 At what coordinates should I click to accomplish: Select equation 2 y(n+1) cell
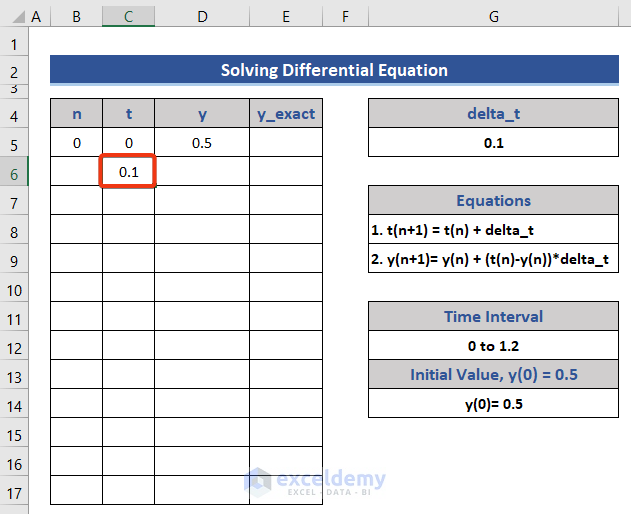(x=493, y=260)
